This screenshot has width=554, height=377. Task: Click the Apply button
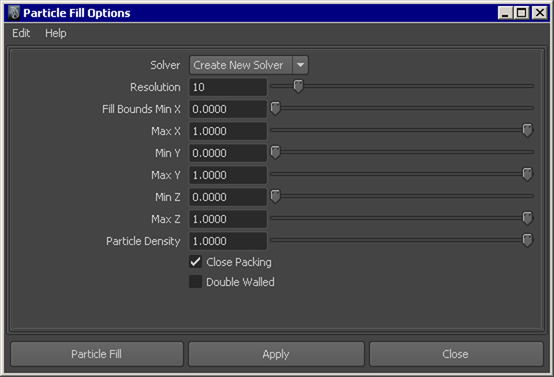[x=276, y=354]
